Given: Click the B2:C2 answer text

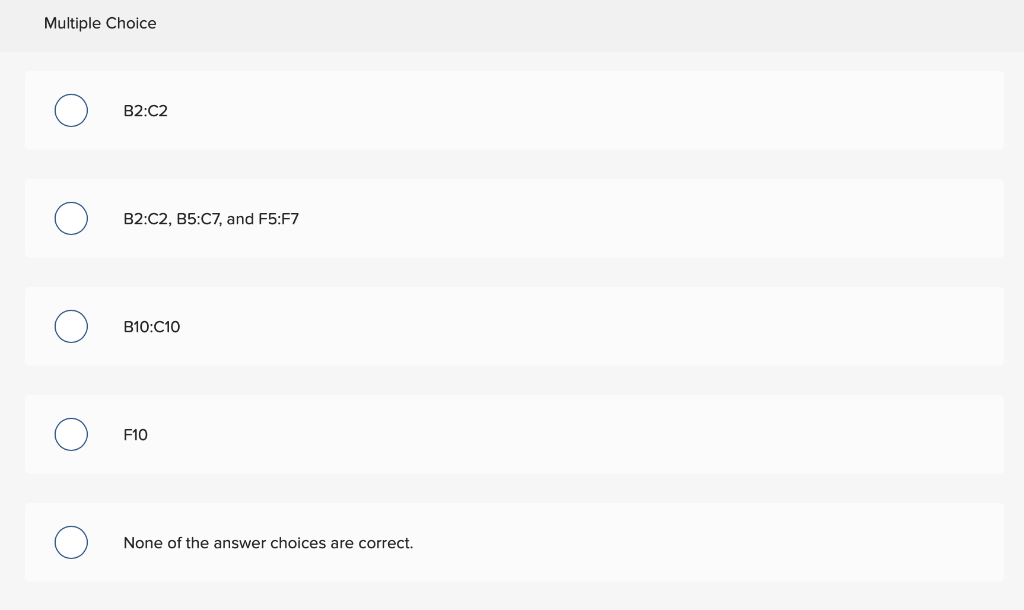Looking at the screenshot, I should click(x=146, y=111).
